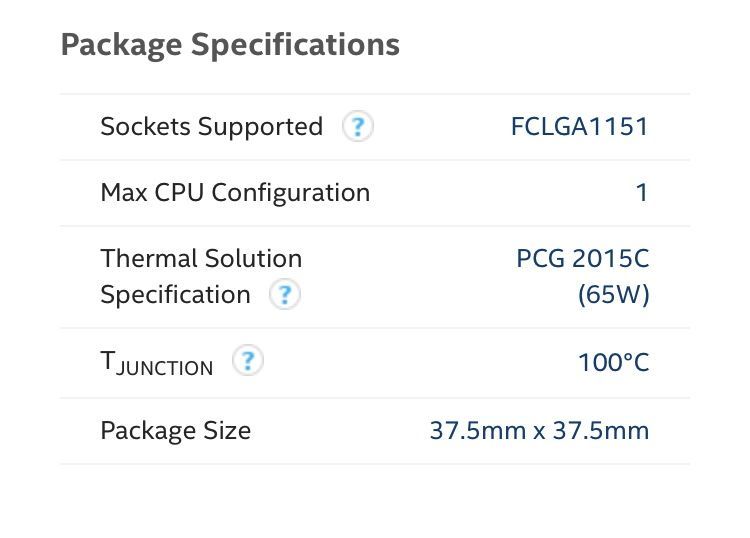Select the Max CPU Configuration label
This screenshot has width=750, height=538.
pos(235,193)
